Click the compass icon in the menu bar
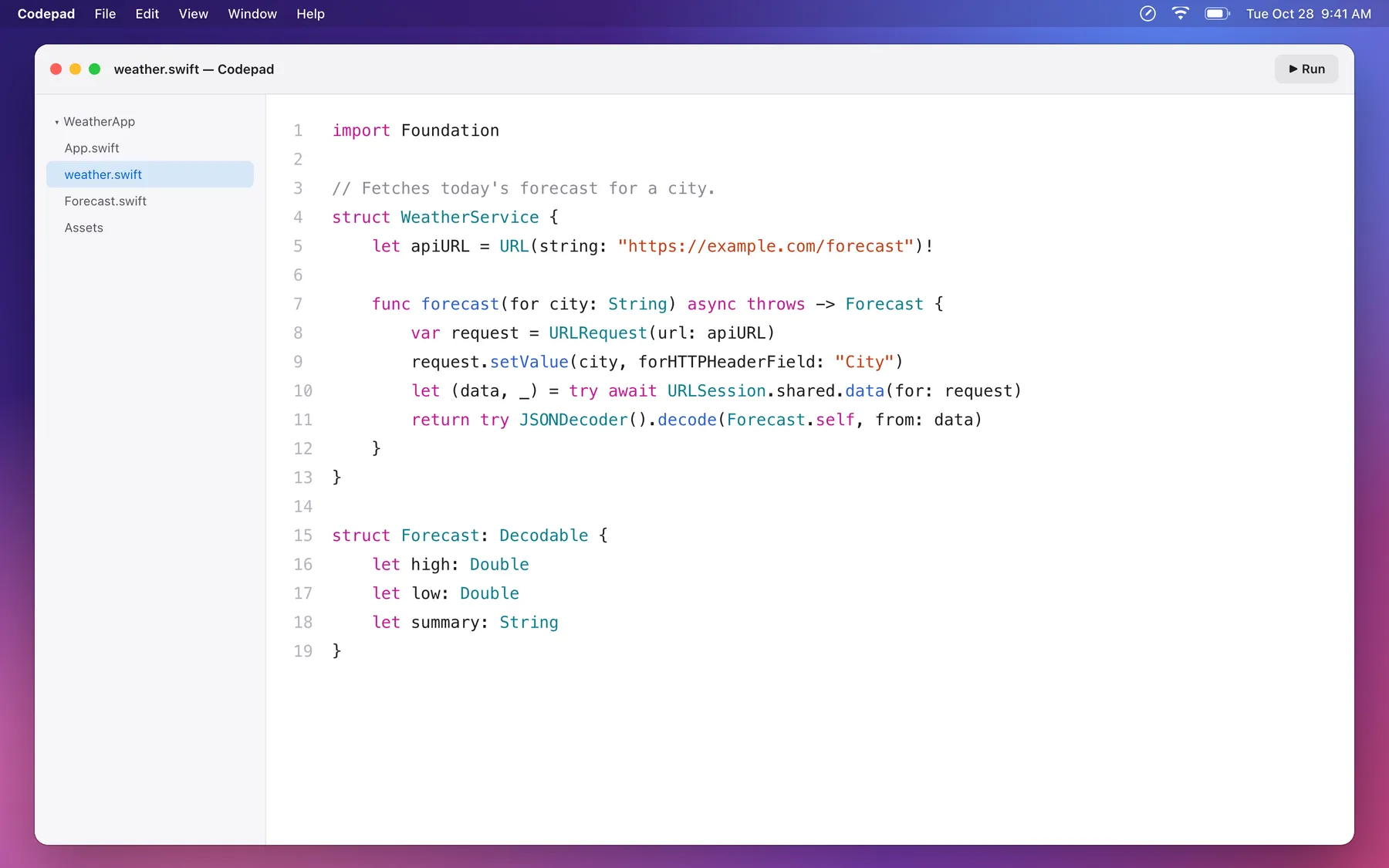1389x868 pixels. point(1147,13)
